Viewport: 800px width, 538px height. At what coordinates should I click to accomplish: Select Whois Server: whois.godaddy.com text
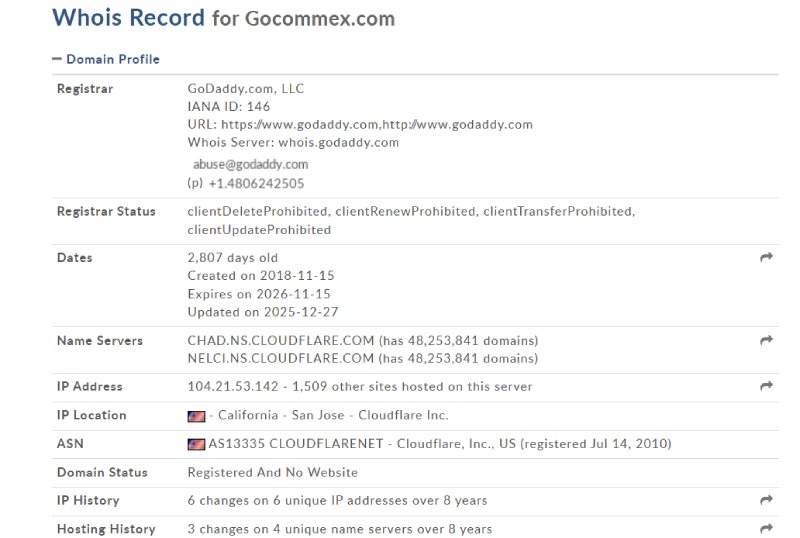[x=293, y=142]
